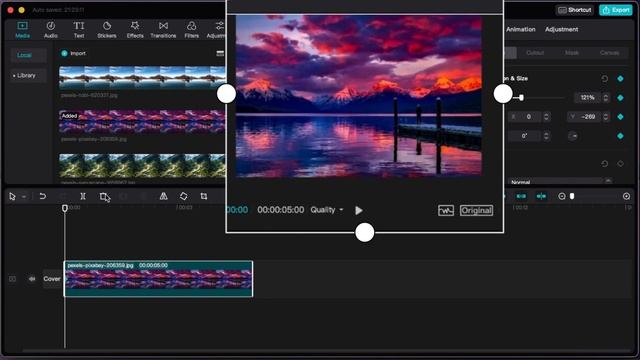Click the Y position stepper arrows
640x360 pixels.
(x=606, y=117)
